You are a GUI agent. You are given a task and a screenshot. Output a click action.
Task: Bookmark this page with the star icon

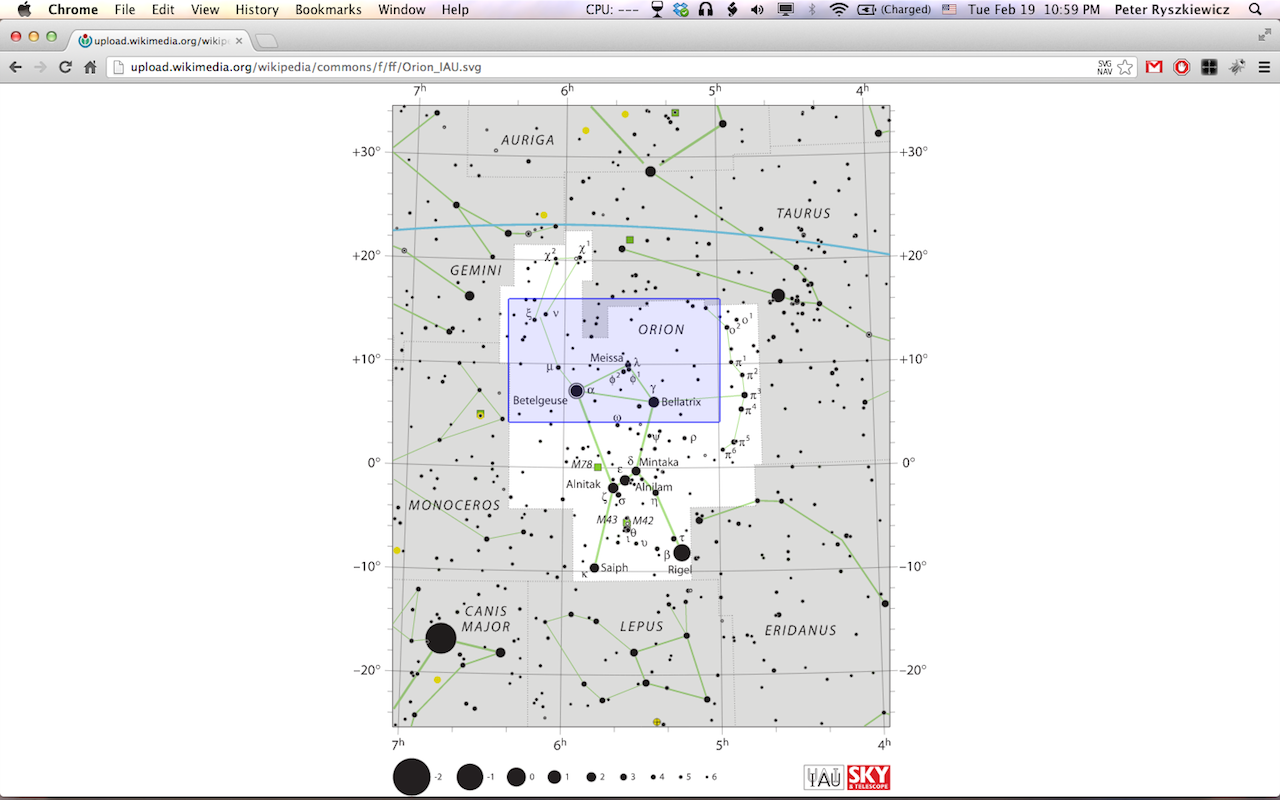point(1125,67)
